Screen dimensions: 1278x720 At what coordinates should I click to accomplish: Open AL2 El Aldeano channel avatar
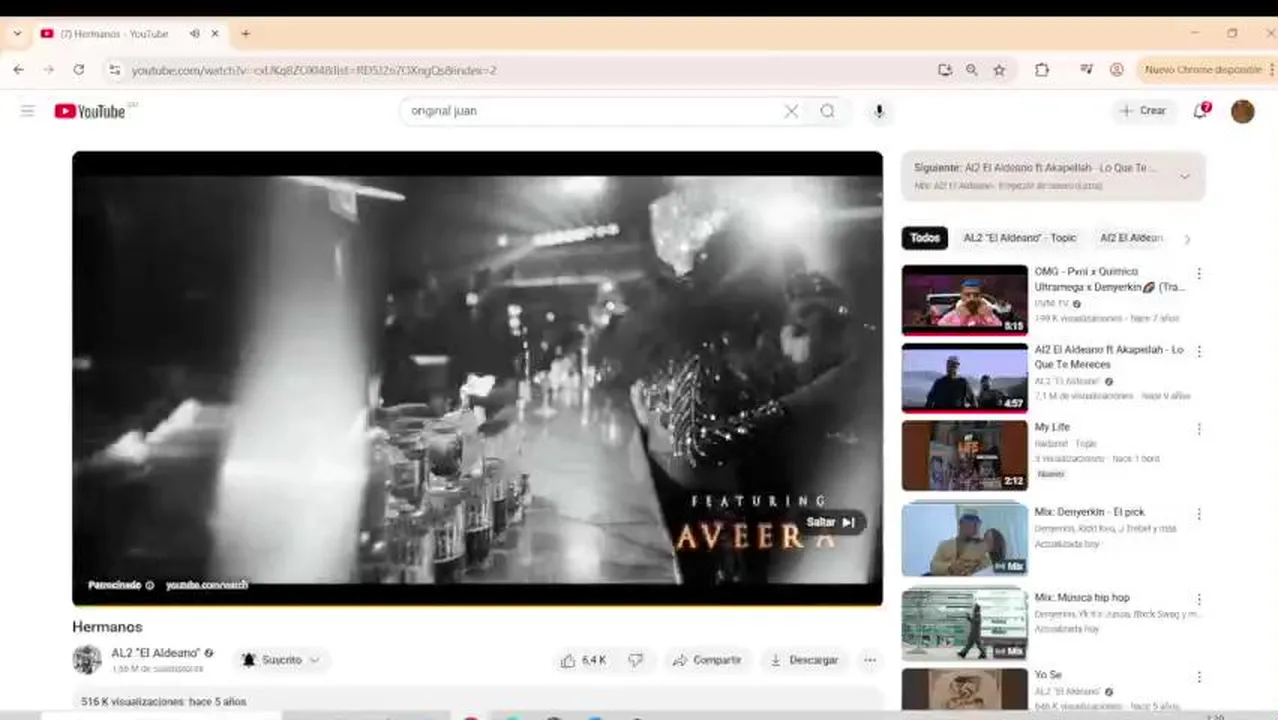[87, 660]
